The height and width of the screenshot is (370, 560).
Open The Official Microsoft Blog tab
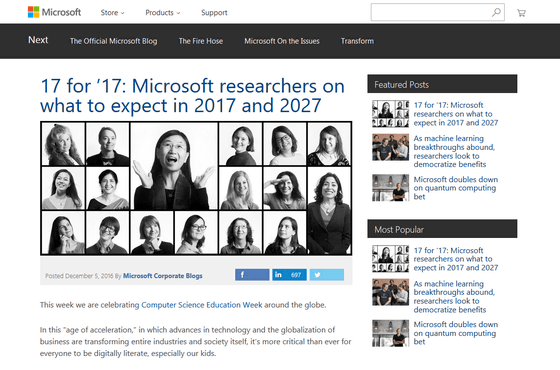pyautogui.click(x=114, y=41)
